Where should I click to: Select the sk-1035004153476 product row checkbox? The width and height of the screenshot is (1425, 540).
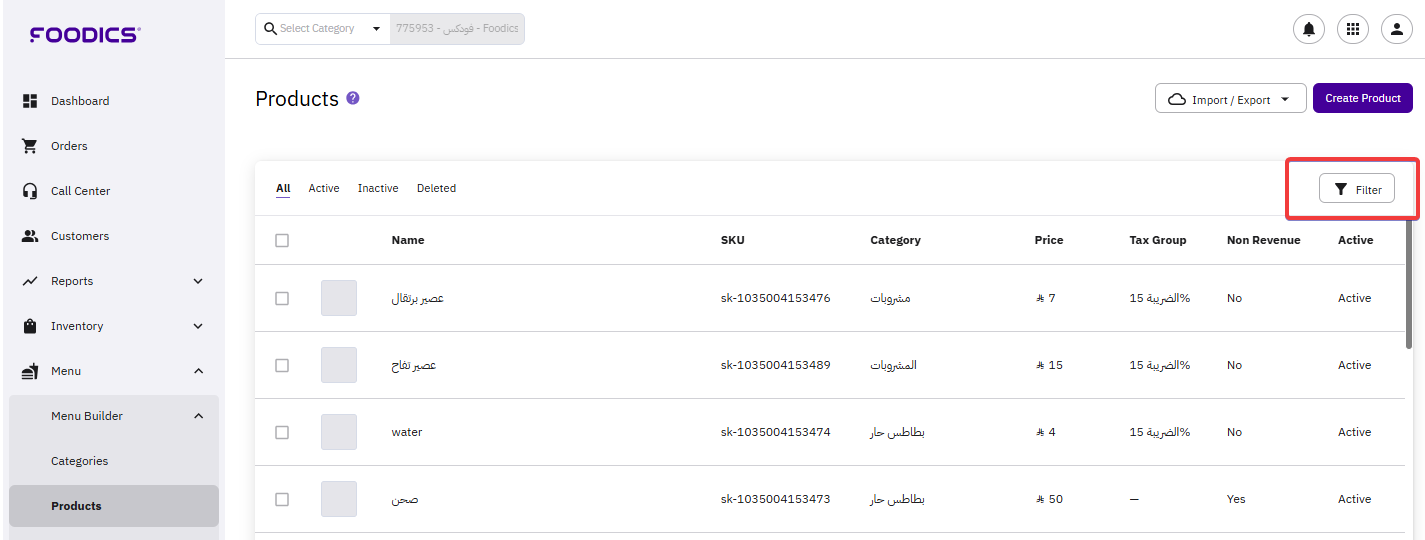pyautogui.click(x=282, y=298)
